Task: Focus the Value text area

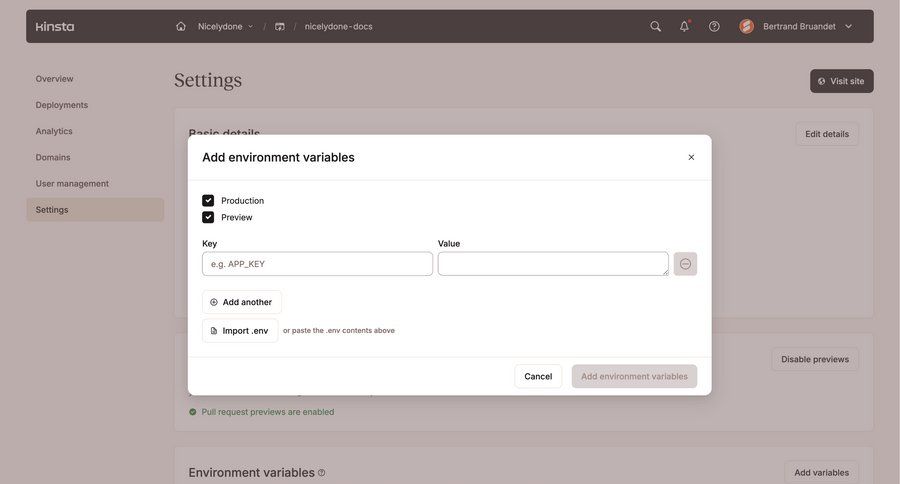Action: (x=553, y=264)
